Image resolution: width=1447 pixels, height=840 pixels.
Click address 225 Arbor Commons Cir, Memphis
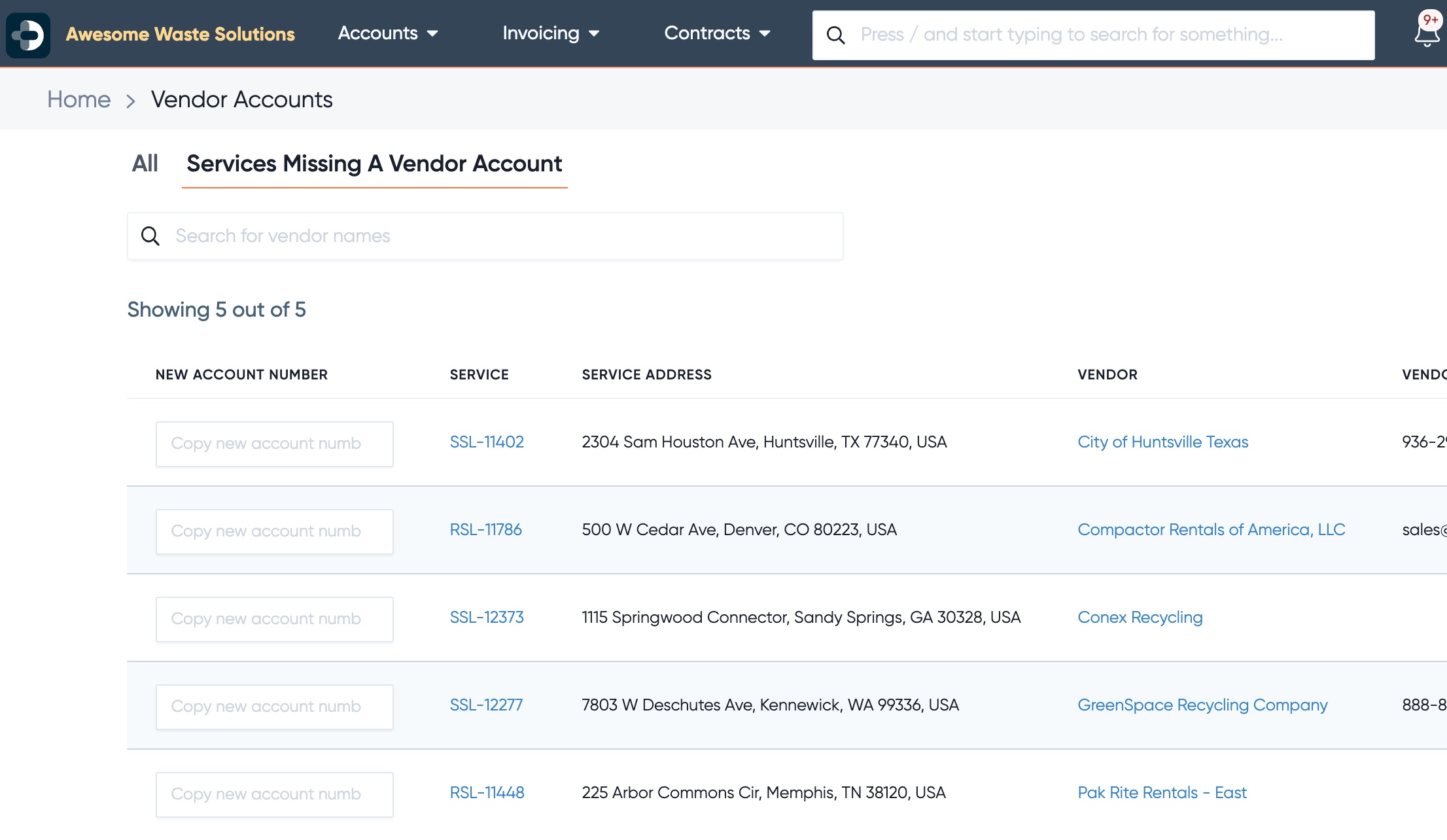pos(763,793)
